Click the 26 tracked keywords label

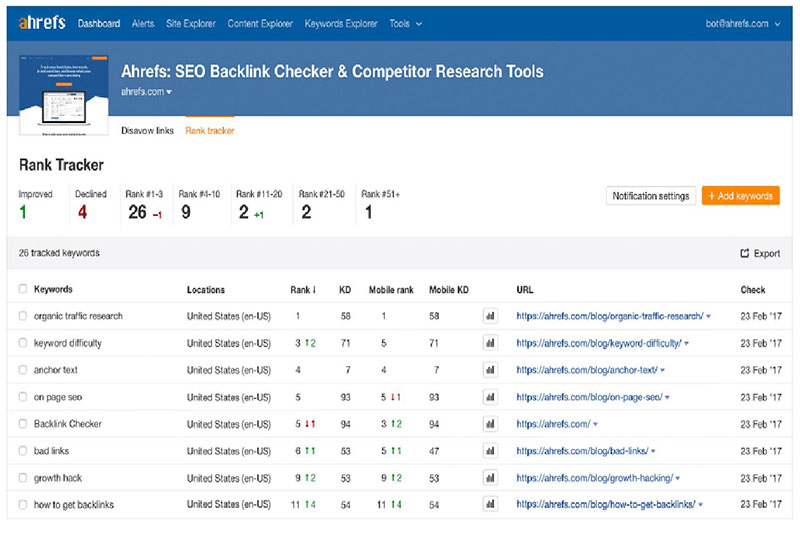(x=59, y=253)
